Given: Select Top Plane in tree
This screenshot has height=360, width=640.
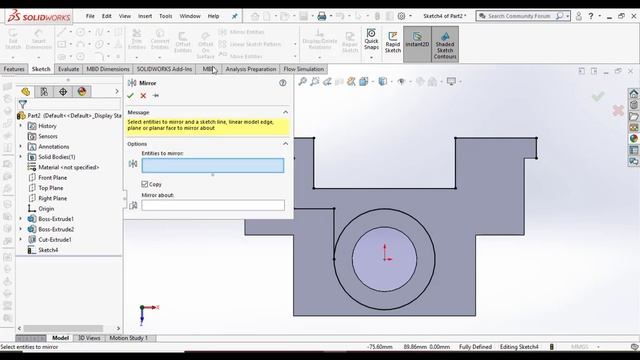Looking at the screenshot, I should tap(51, 188).
